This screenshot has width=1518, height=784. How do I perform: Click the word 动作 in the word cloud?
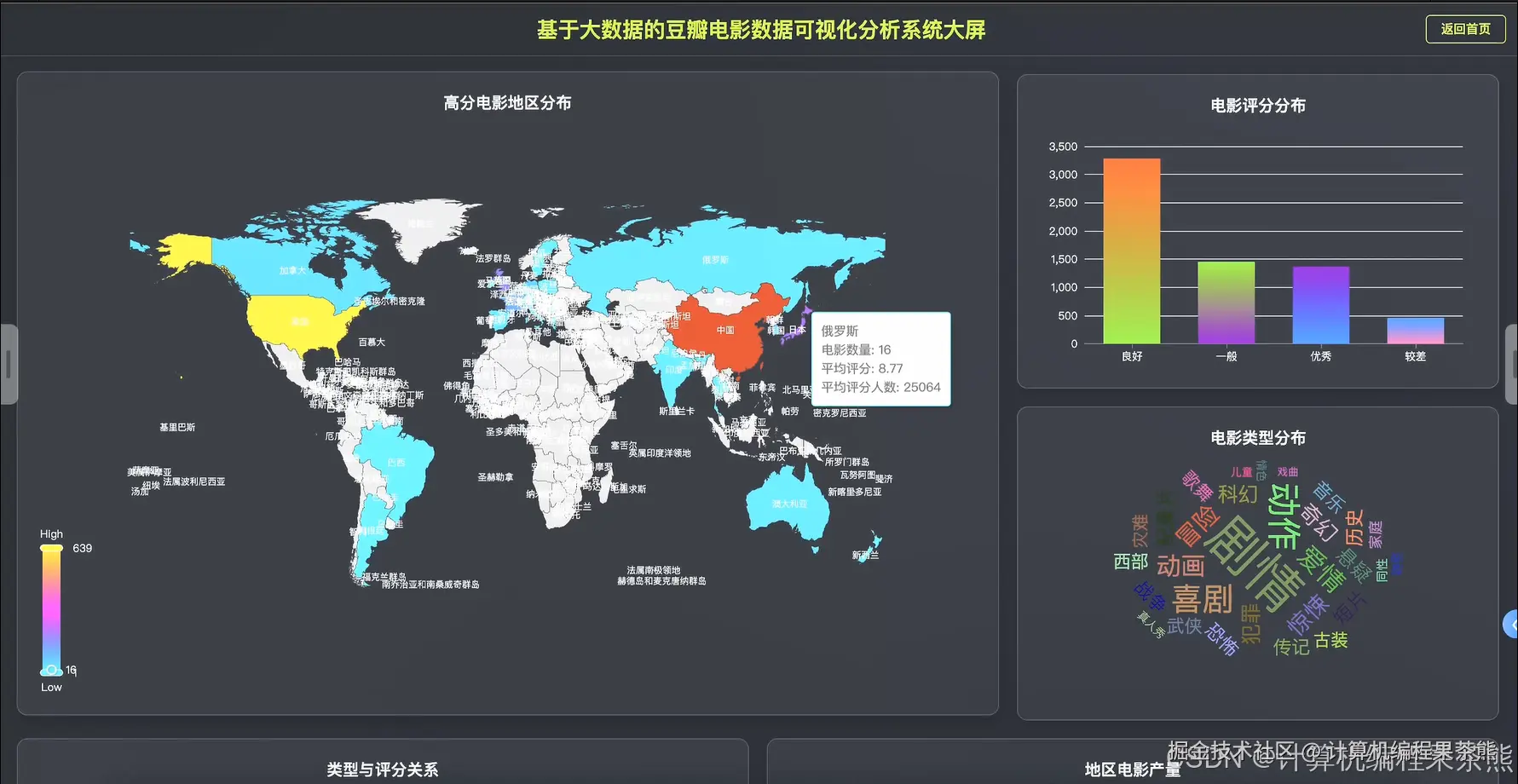pyautogui.click(x=1284, y=516)
